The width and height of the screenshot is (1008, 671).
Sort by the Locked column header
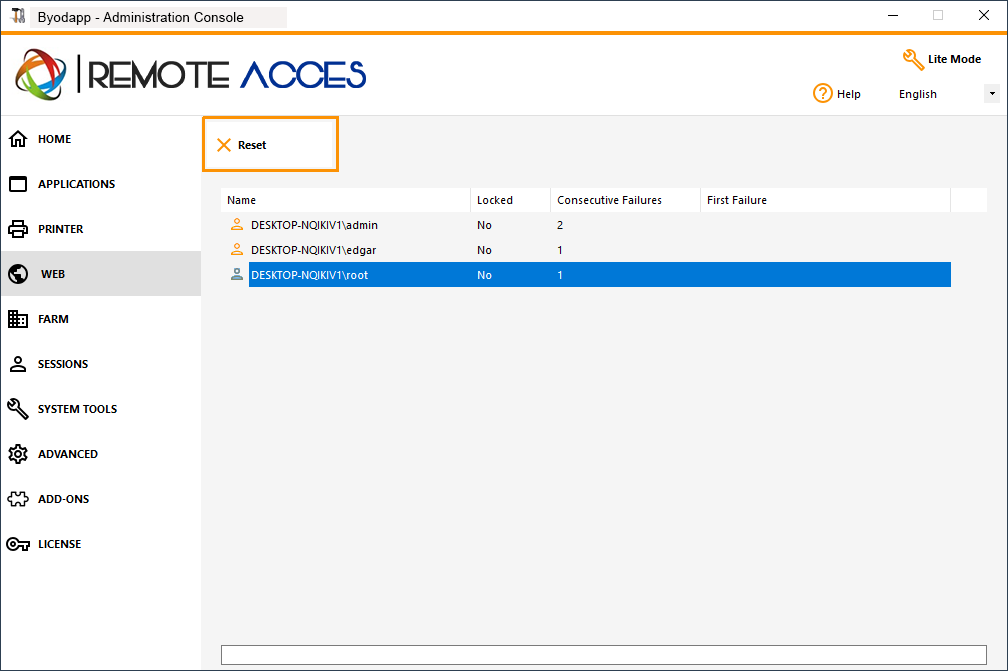tap(510, 200)
